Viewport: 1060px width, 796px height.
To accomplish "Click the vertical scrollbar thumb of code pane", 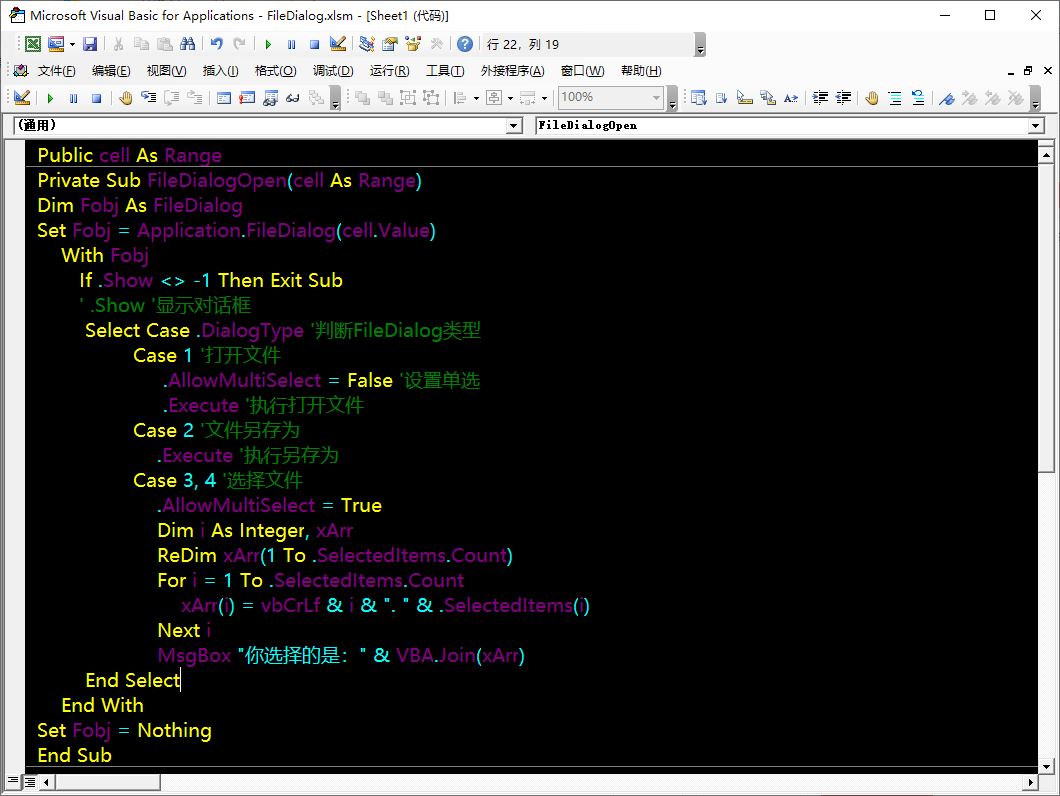I will [1046, 319].
